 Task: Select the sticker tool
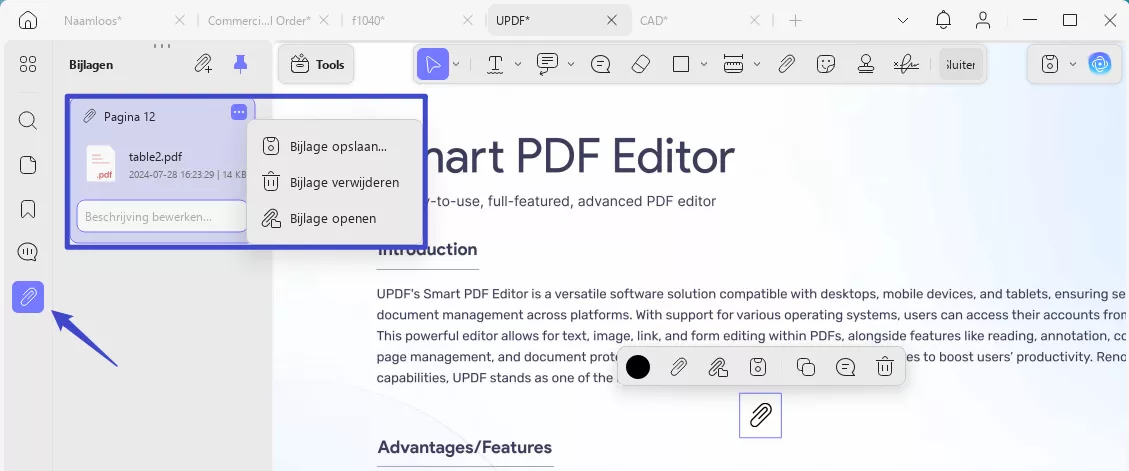pos(826,64)
